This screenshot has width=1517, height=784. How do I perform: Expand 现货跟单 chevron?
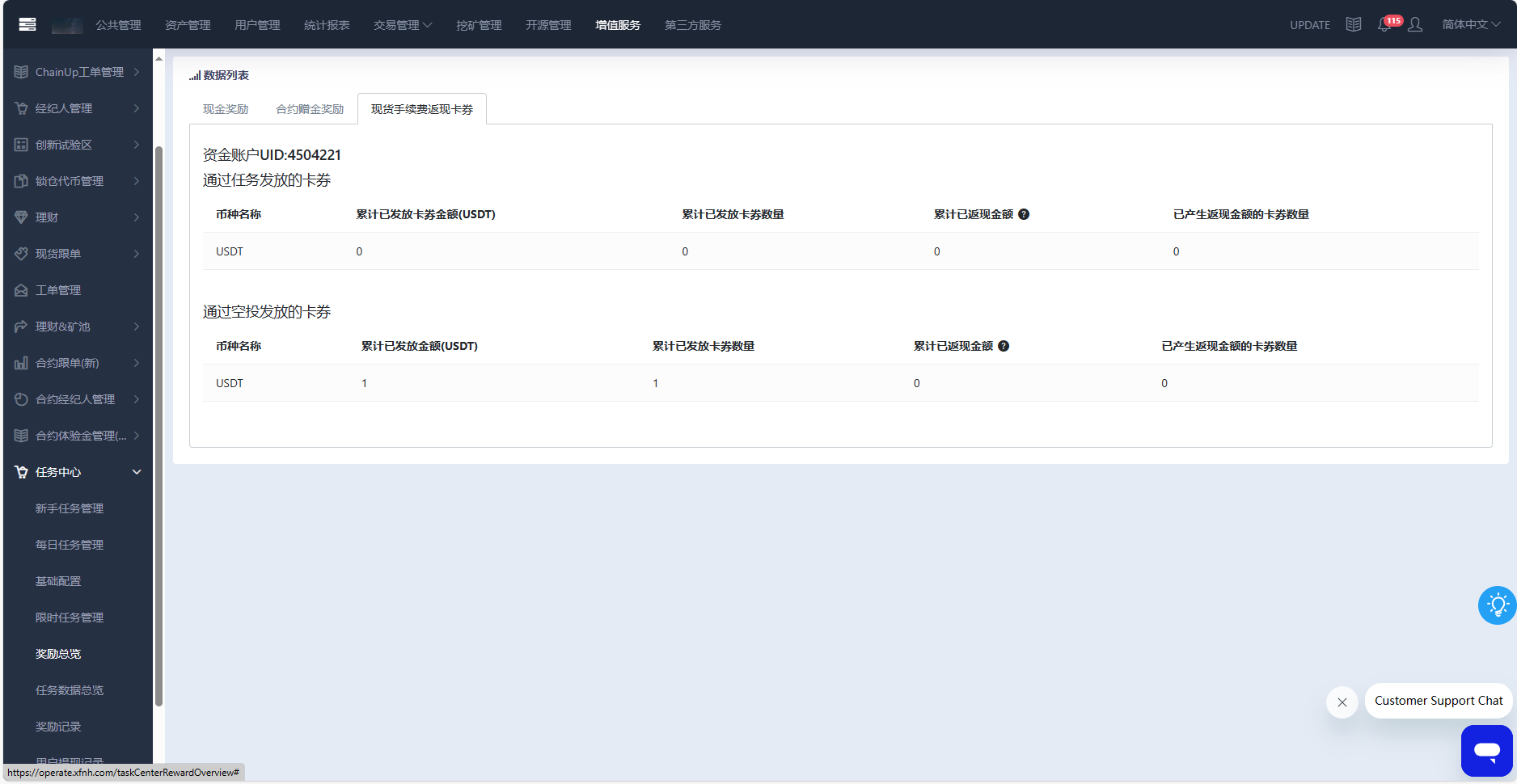pyautogui.click(x=137, y=254)
